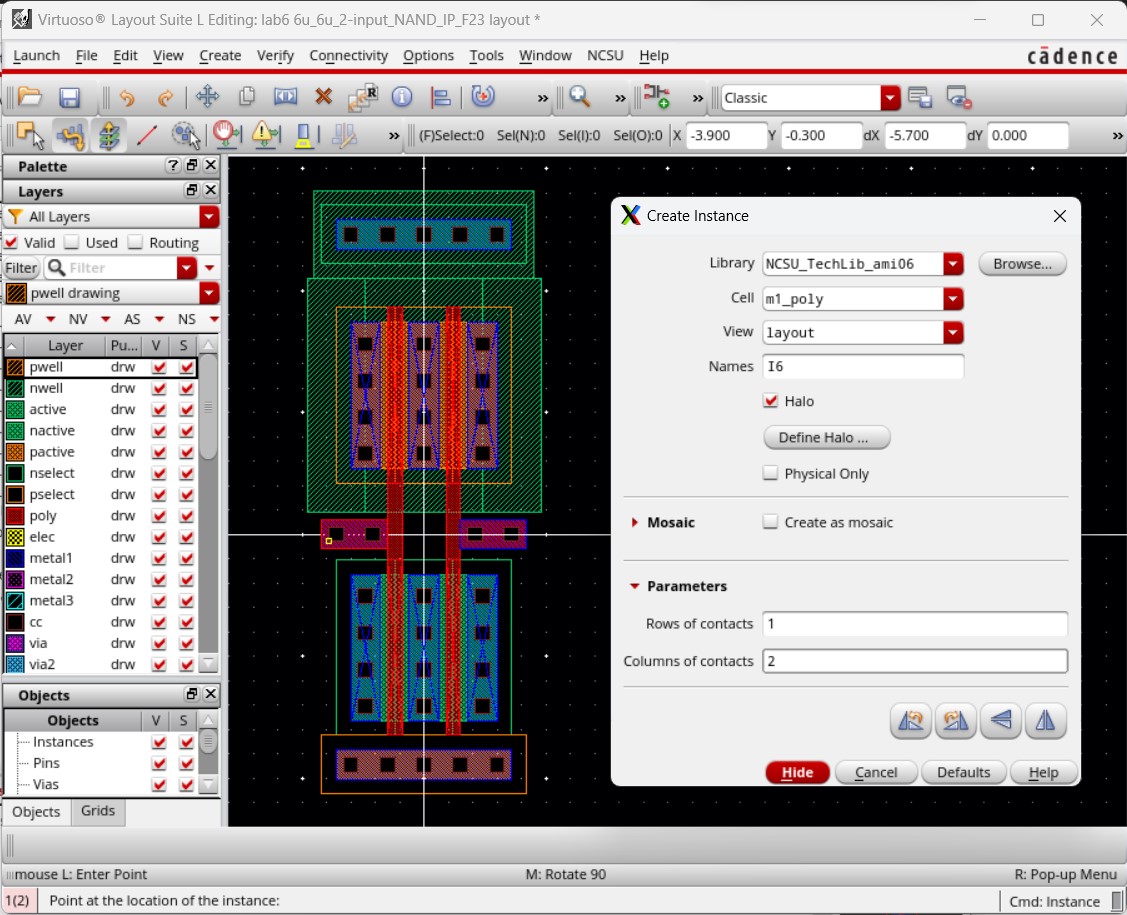Click the Undo arrow icon

pyautogui.click(x=127, y=97)
